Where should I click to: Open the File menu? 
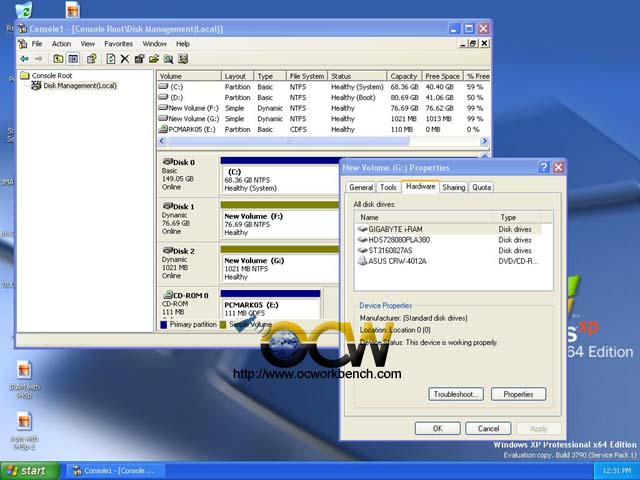coord(37,44)
